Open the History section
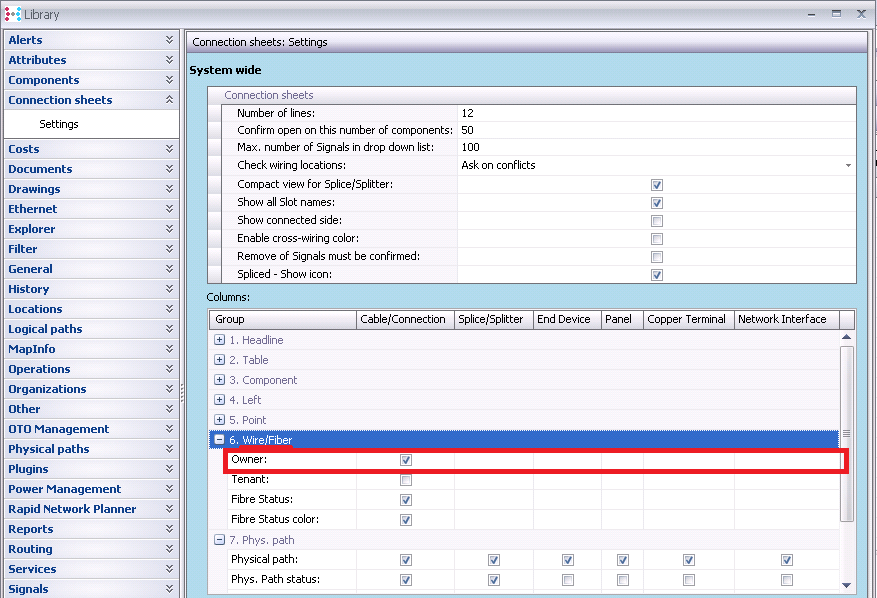The width and height of the screenshot is (877, 598). click(91, 289)
